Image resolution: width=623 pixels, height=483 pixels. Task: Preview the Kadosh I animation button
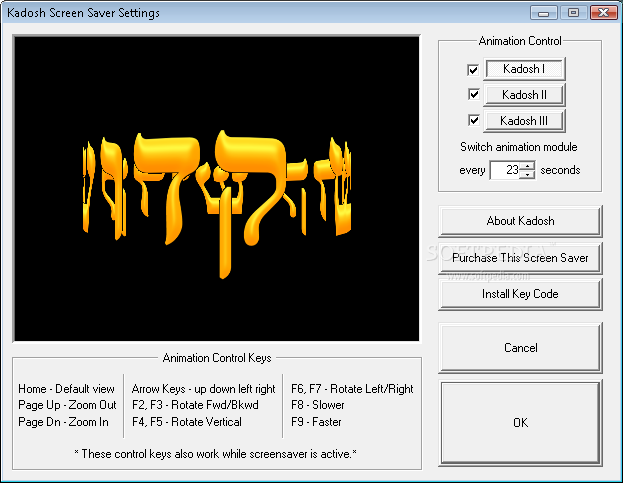click(x=524, y=69)
